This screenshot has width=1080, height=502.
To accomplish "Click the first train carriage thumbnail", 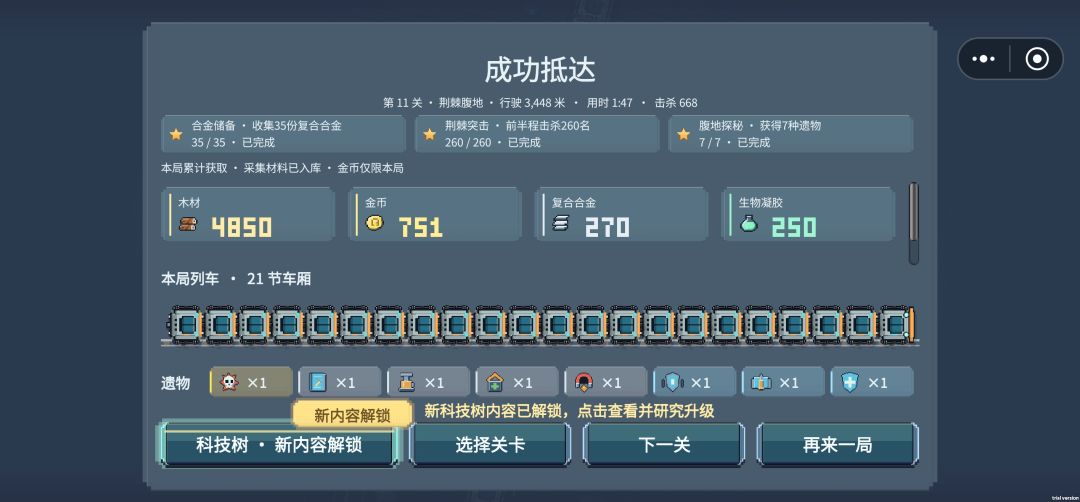I will [185, 324].
